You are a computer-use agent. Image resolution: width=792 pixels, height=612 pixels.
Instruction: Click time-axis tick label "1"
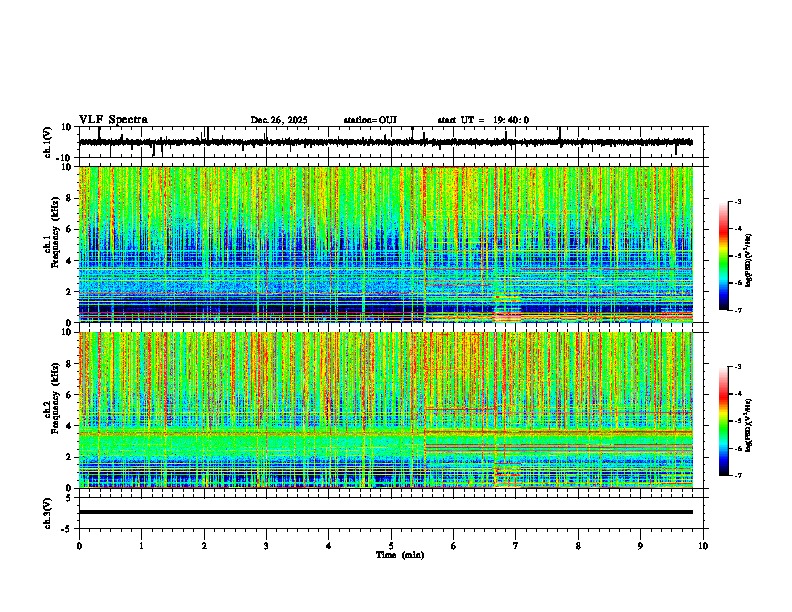click(x=141, y=546)
